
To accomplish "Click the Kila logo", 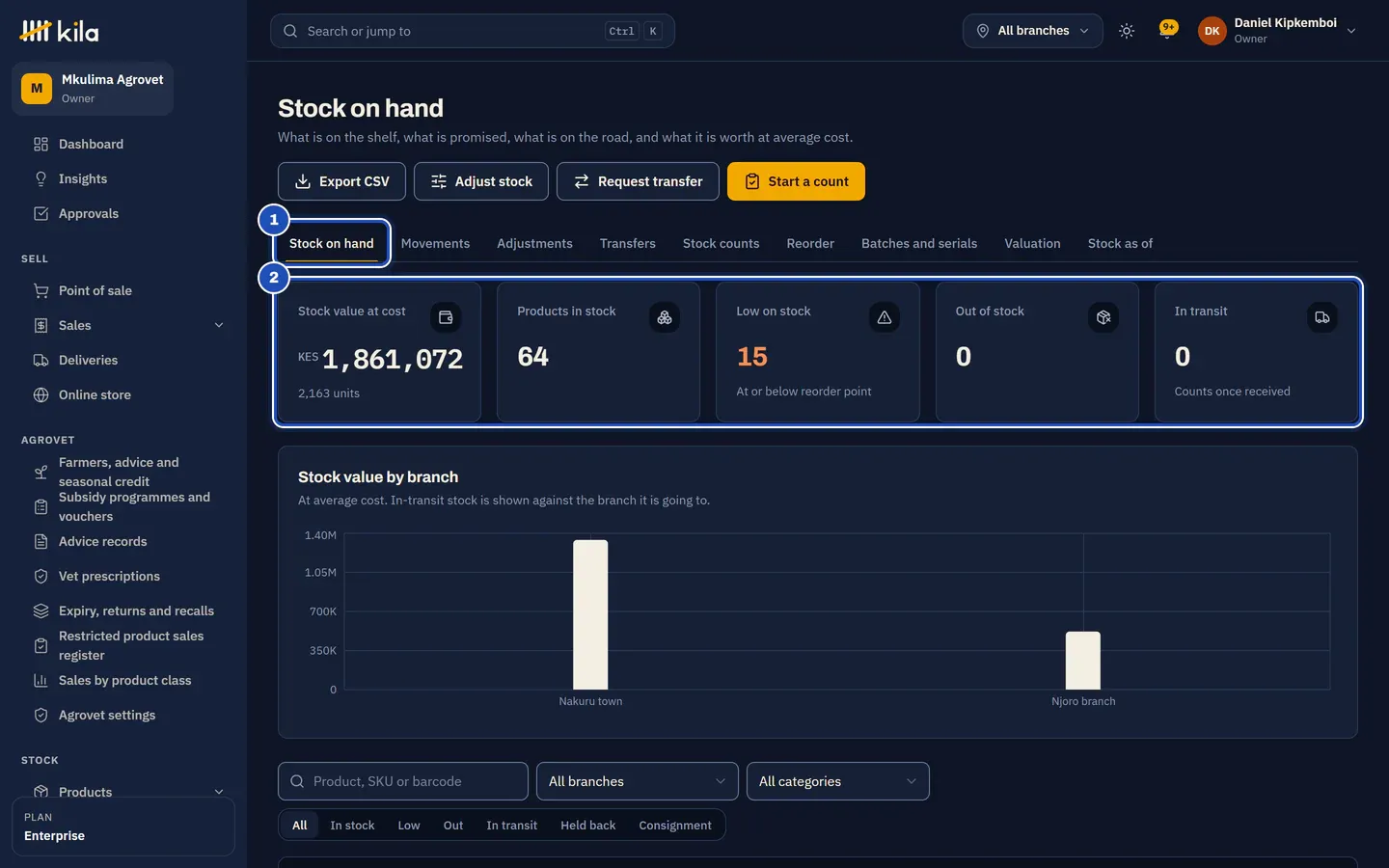I will pyautogui.click(x=60, y=31).
